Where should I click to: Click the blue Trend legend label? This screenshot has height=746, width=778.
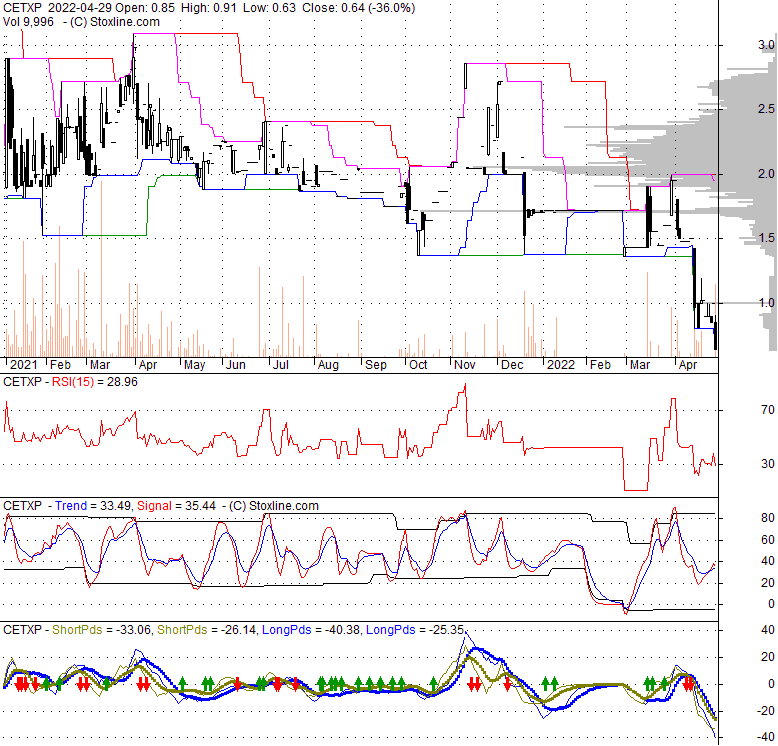point(71,506)
